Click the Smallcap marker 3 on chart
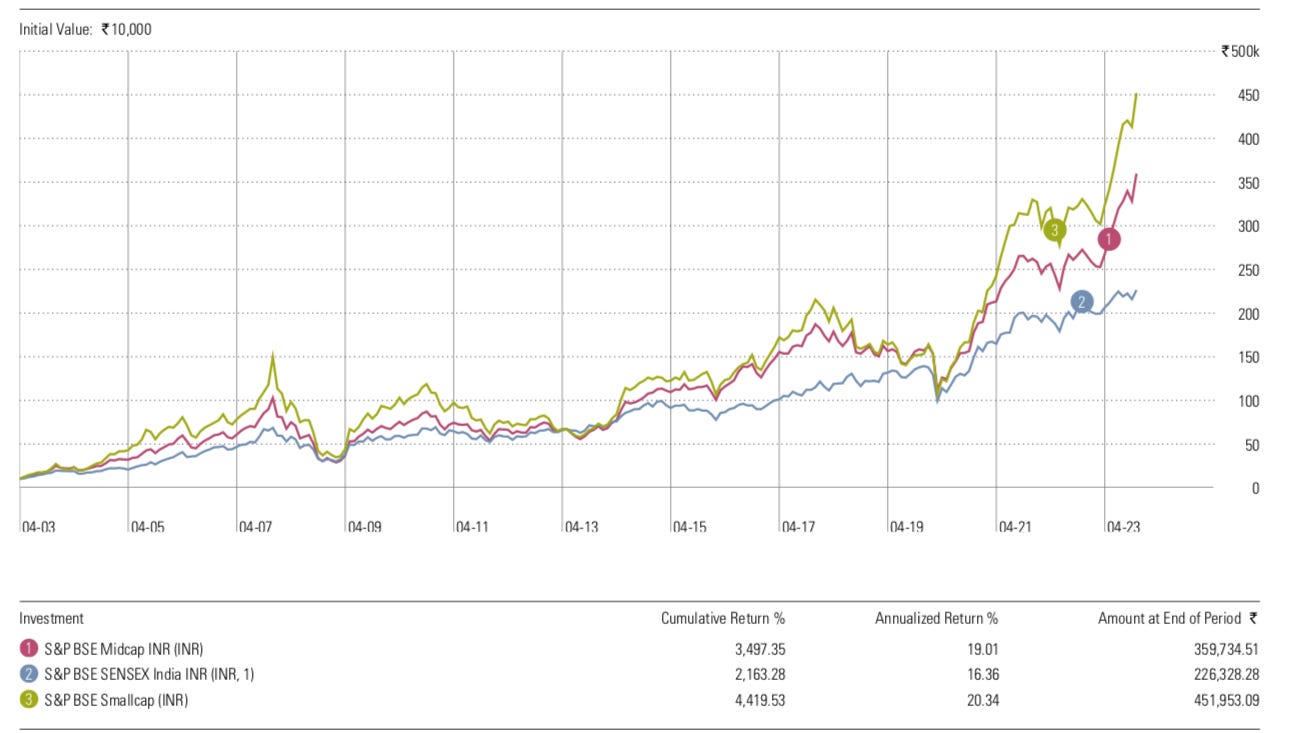 click(1055, 230)
